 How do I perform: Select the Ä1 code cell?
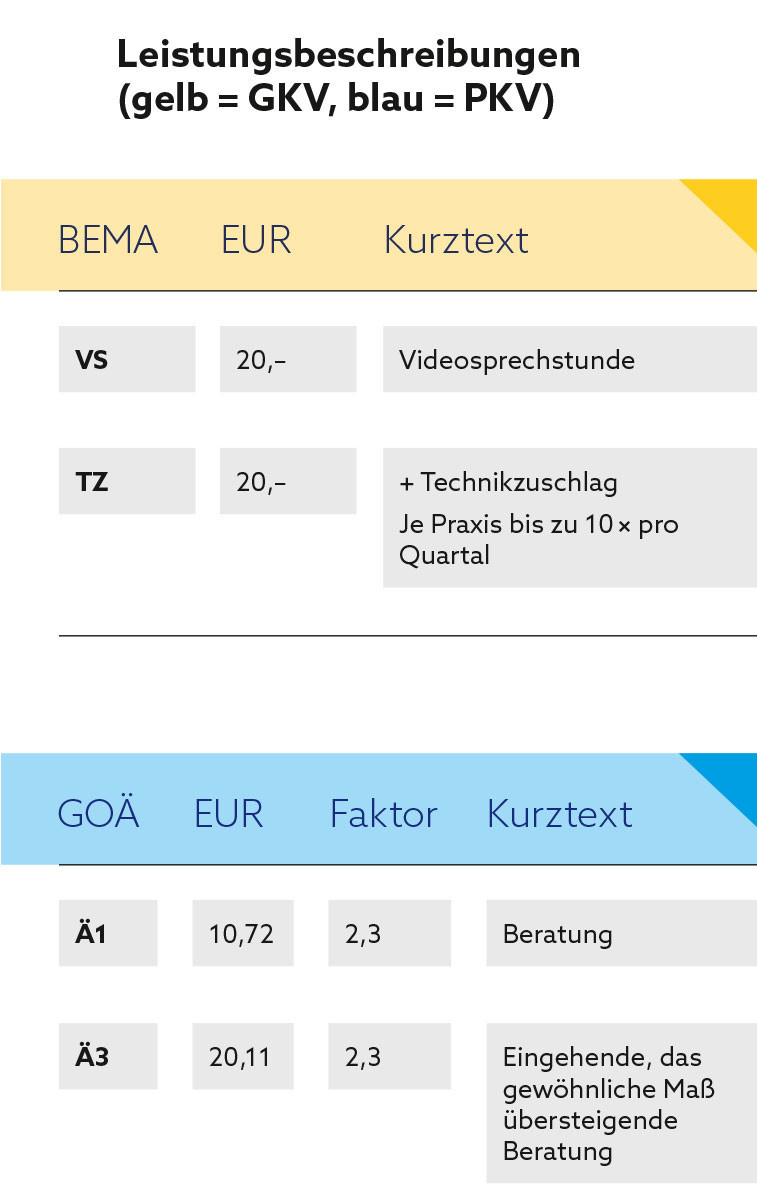click(x=108, y=933)
